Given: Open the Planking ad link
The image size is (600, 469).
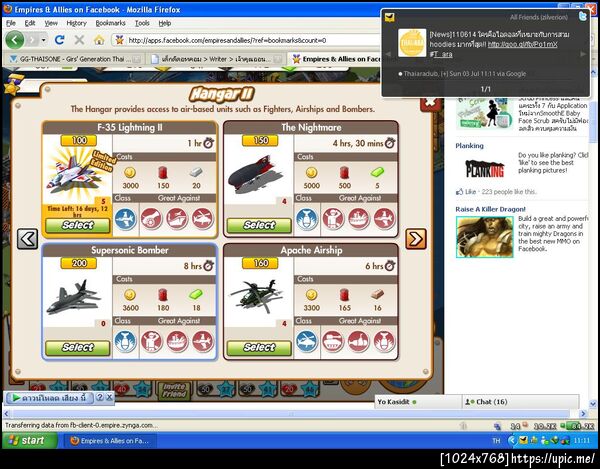Looking at the screenshot, I should click(x=470, y=146).
